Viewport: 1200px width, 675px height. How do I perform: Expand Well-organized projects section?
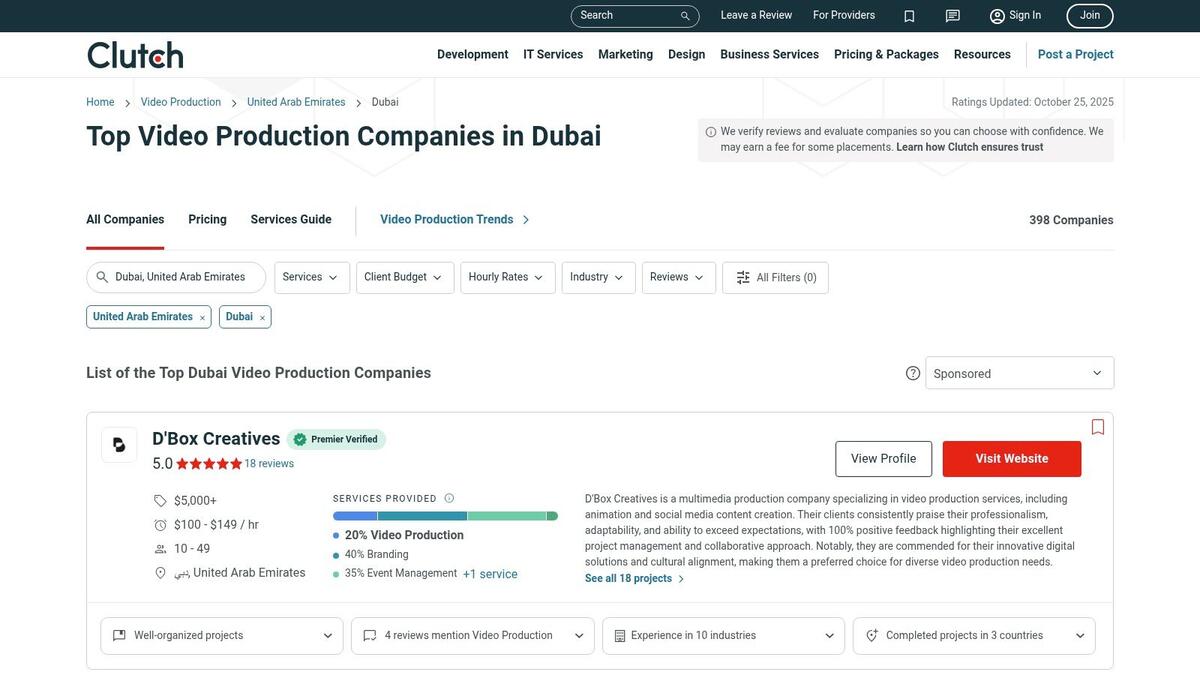click(222, 636)
